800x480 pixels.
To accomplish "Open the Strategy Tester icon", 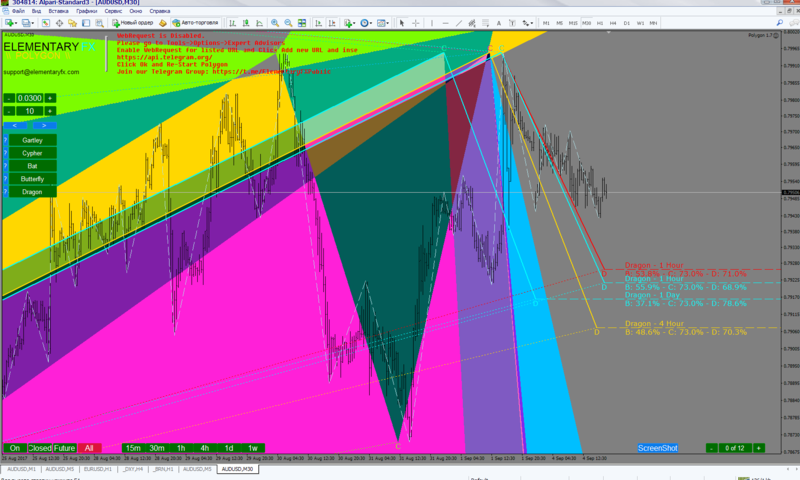I will (x=99, y=23).
